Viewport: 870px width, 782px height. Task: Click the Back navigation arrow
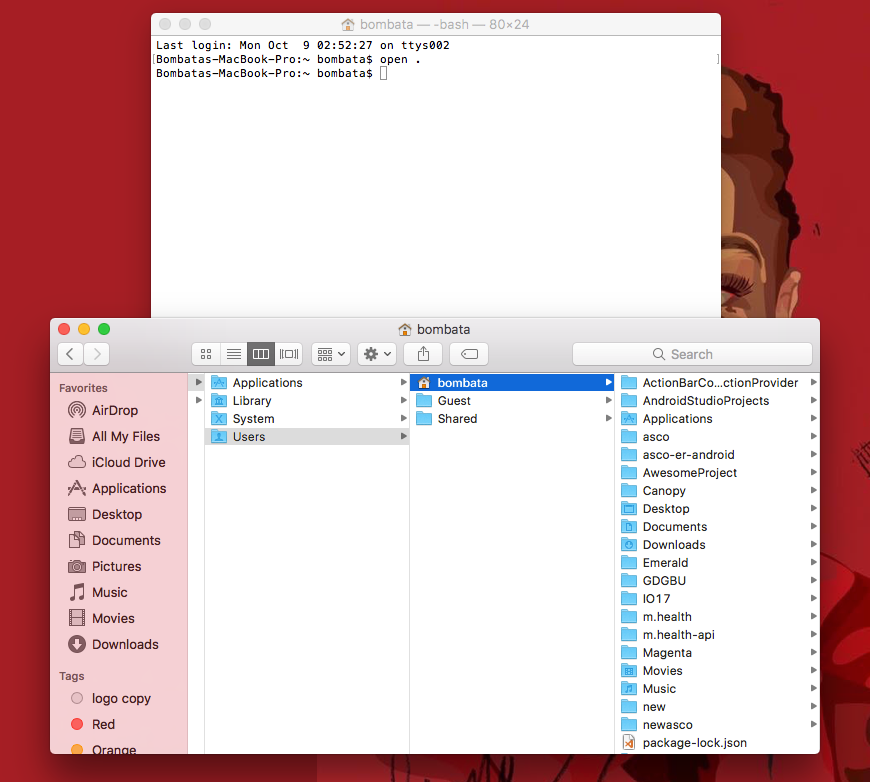(x=69, y=353)
